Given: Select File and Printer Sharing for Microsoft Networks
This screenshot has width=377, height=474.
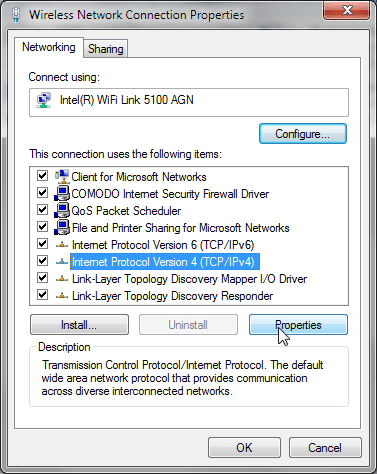Looking at the screenshot, I should tap(181, 228).
